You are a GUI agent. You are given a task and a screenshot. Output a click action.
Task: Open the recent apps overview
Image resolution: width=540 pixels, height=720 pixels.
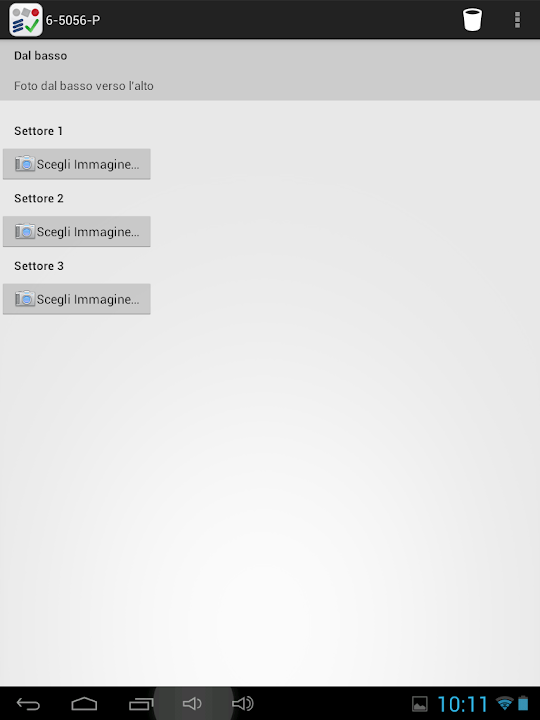141,703
